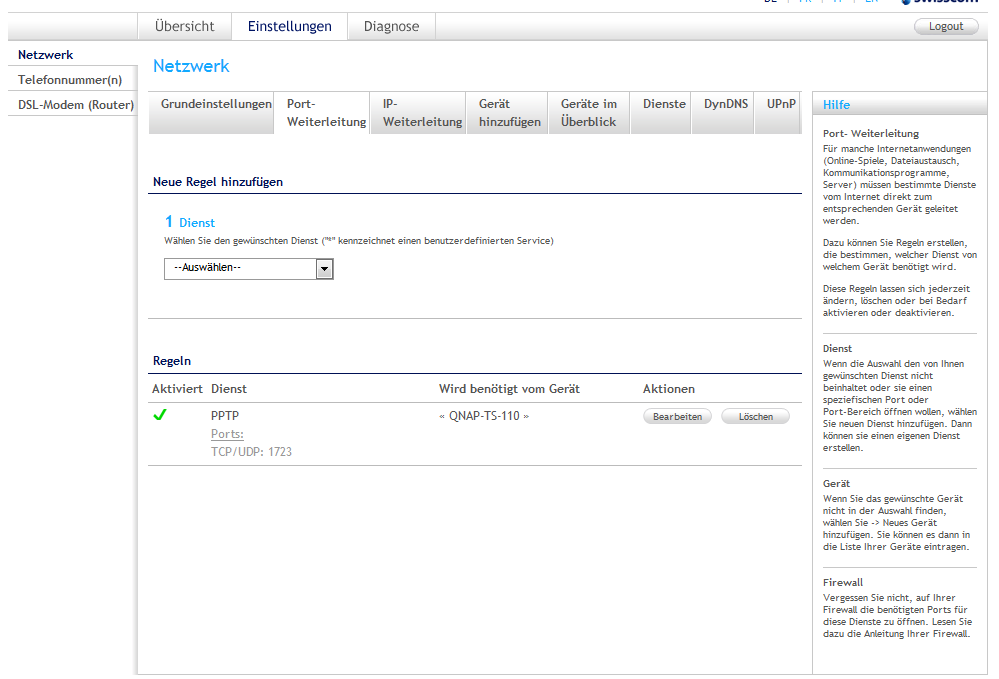
Task: Click the Logout button
Action: [x=945, y=26]
